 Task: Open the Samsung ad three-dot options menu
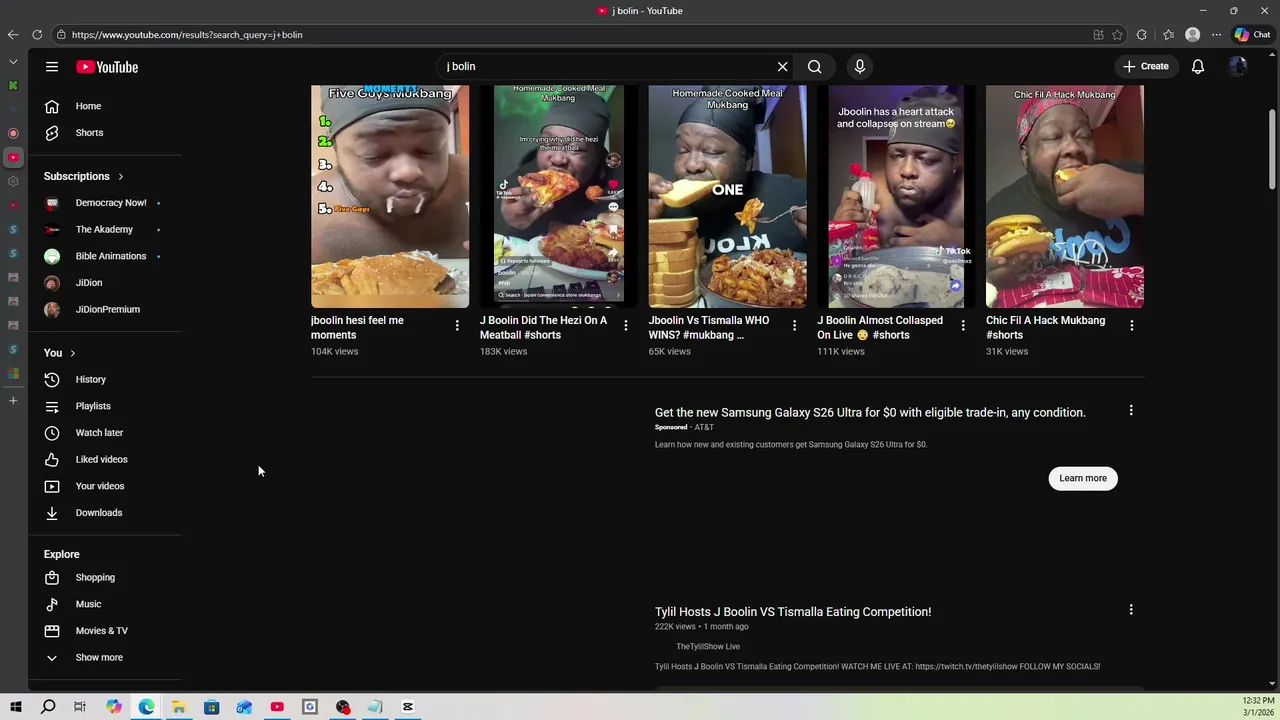1131,411
